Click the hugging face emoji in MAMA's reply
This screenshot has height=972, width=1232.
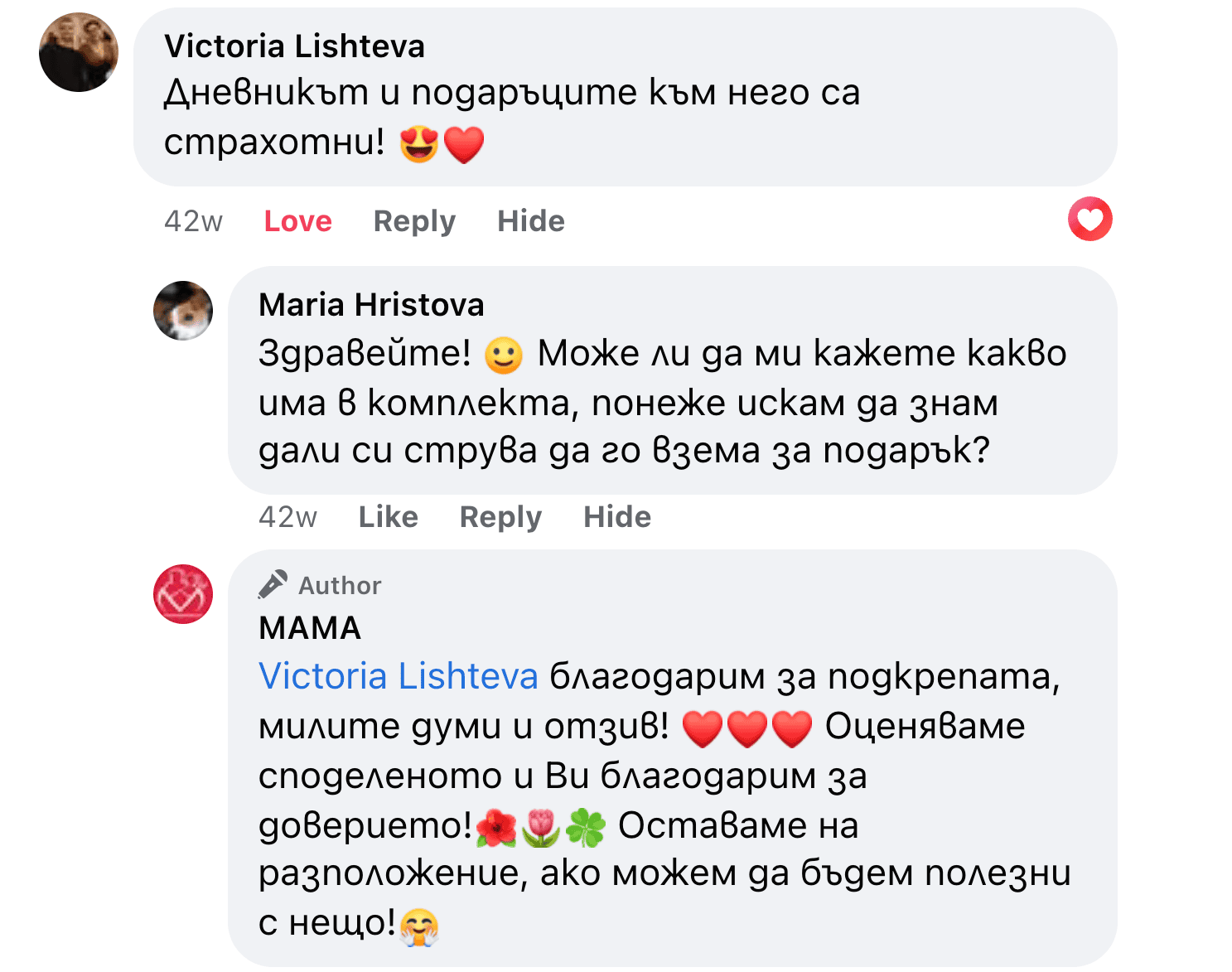pyautogui.click(x=419, y=926)
